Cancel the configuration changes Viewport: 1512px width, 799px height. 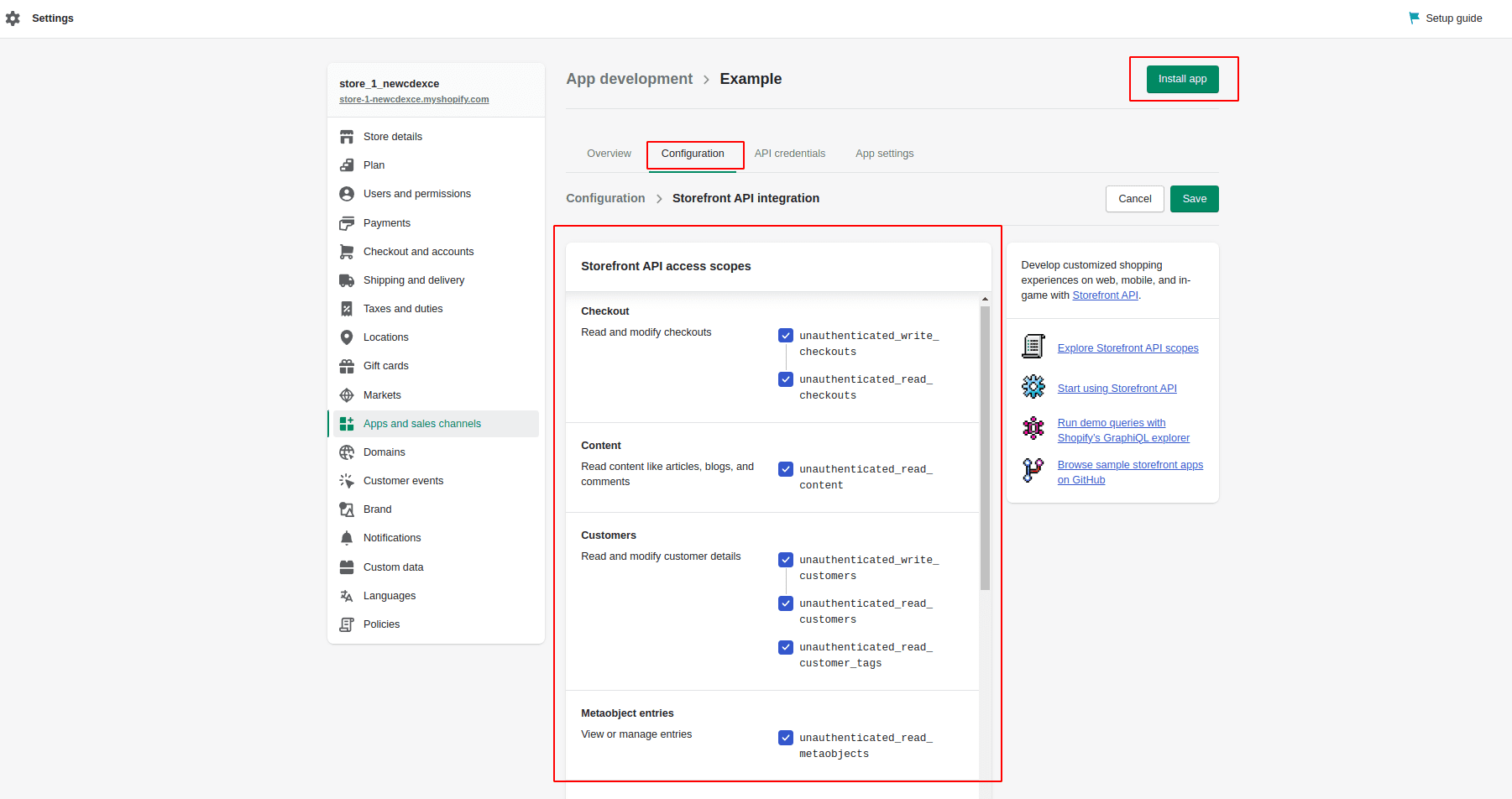[1135, 199]
